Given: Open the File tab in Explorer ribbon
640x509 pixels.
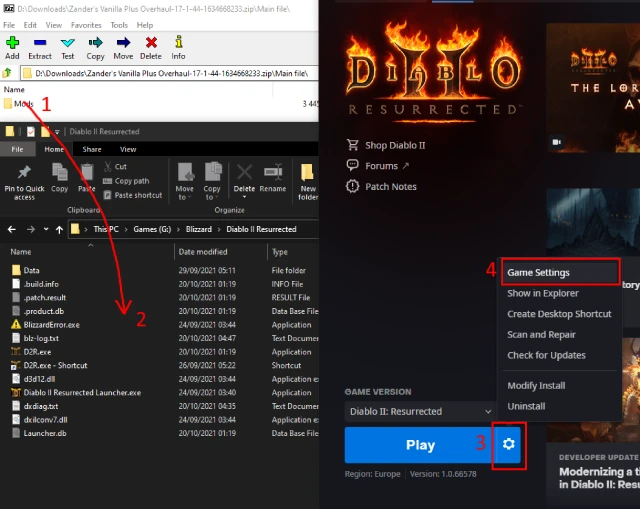Looking at the screenshot, I should coord(17,149).
